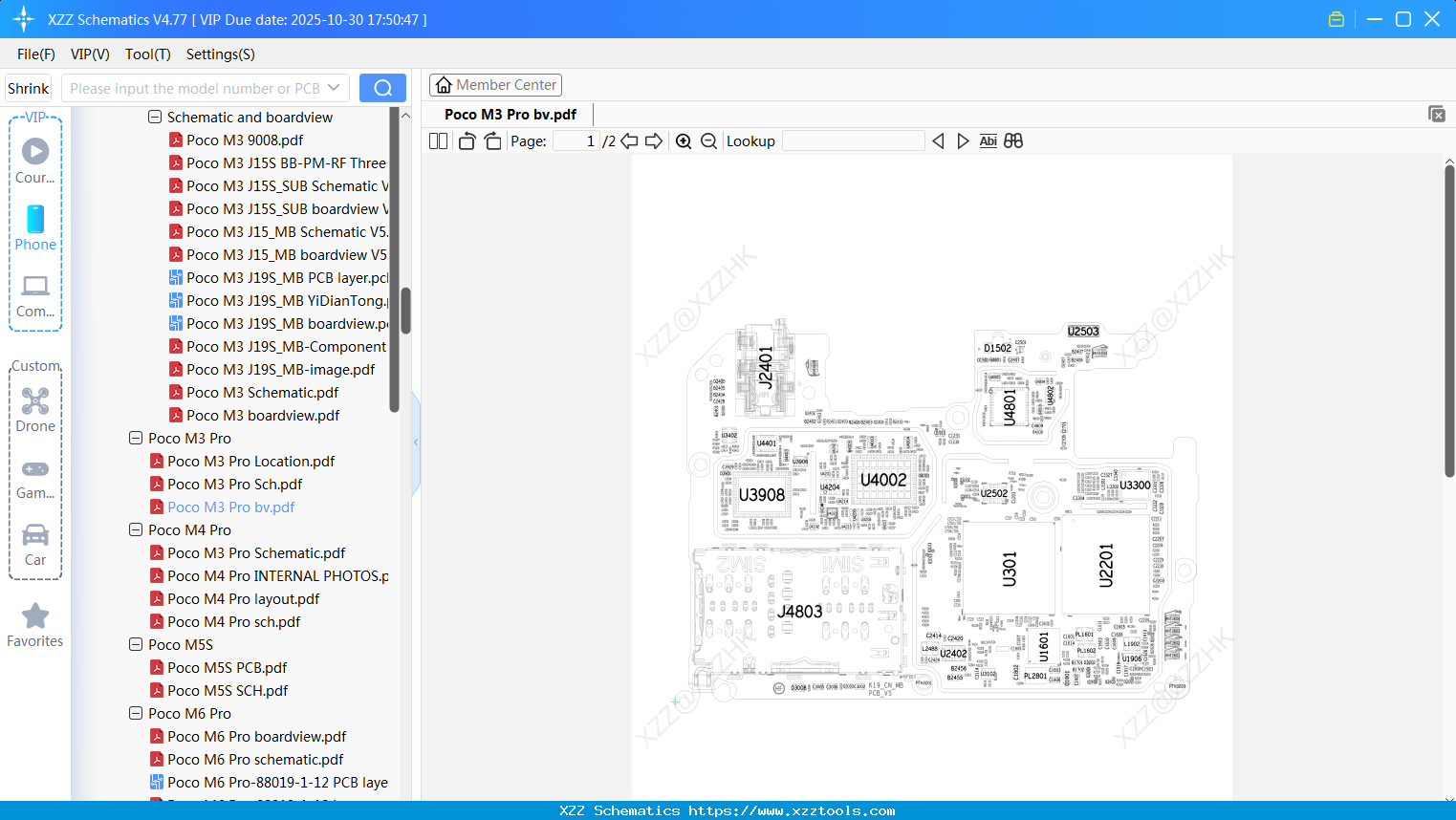This screenshot has height=820, width=1456.
Task: Open the Courses sidebar section
Action: point(35,161)
